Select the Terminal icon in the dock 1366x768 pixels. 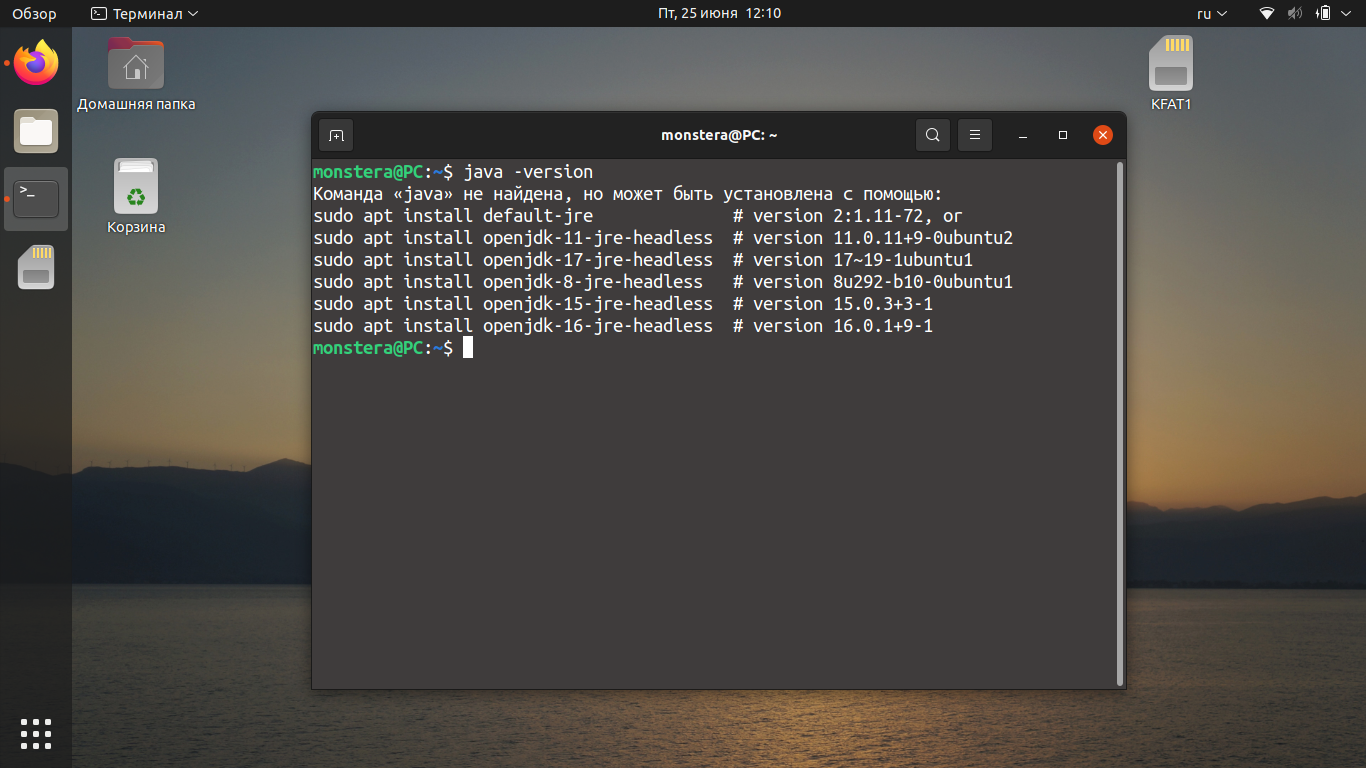click(36, 199)
